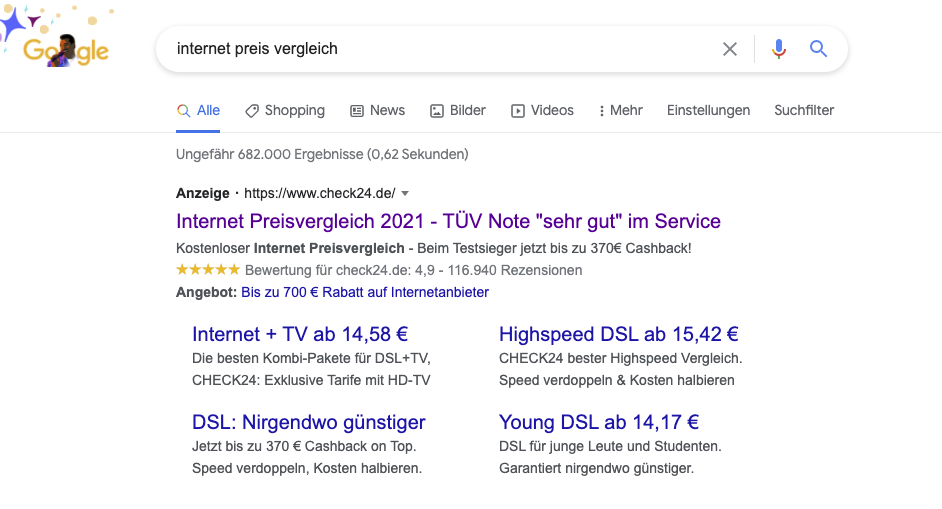Open 'Internet + TV ab 14,58 €' sitelink
942x509 pixels.
click(300, 334)
